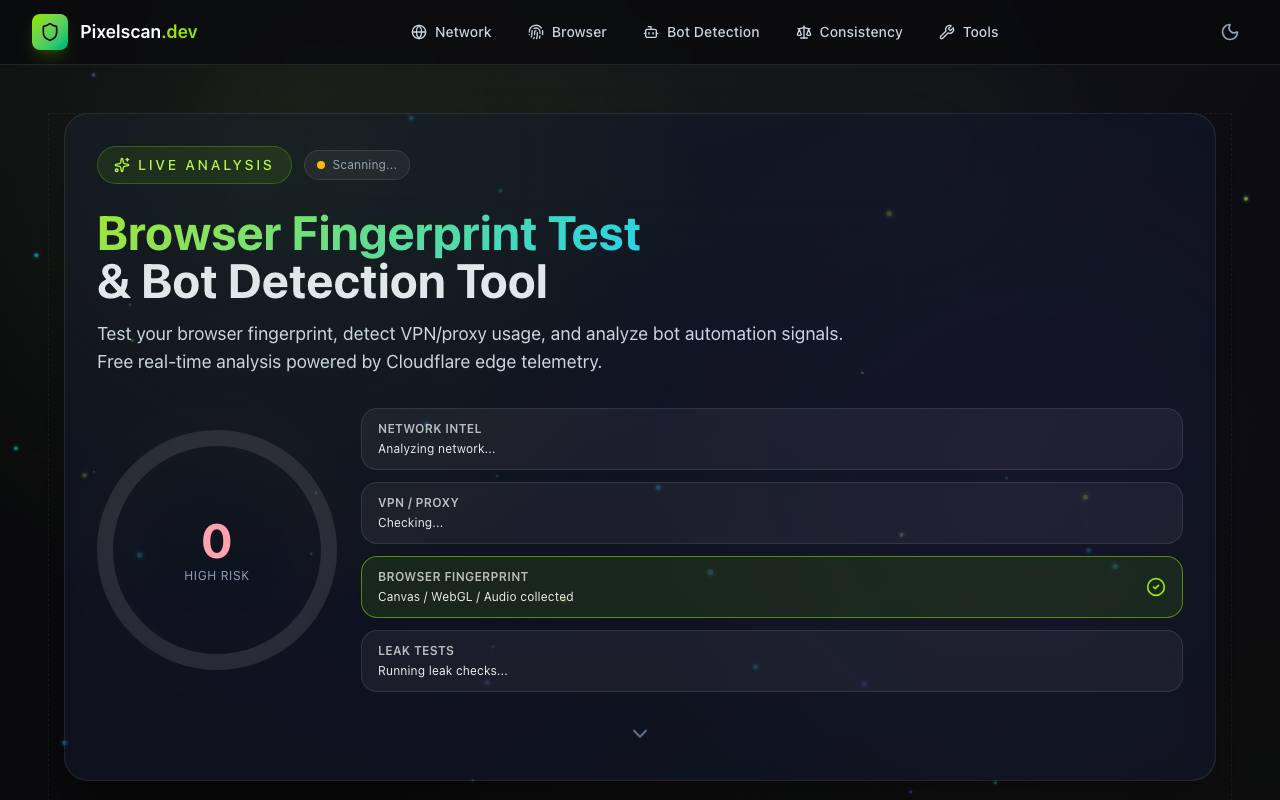The height and width of the screenshot is (800, 1280).
Task: Click the globe icon beside Network
Action: pyautogui.click(x=419, y=32)
